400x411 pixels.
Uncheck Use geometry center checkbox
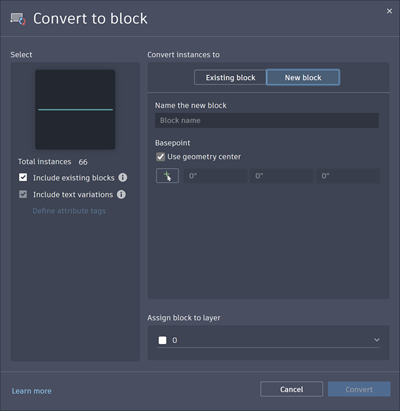[161, 157]
